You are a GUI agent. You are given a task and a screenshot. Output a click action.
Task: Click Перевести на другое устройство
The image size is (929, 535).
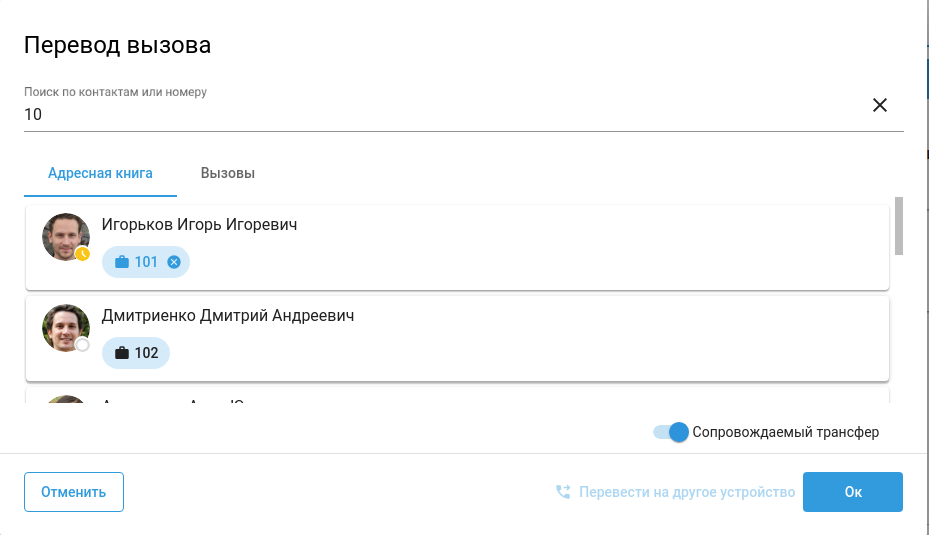point(686,492)
